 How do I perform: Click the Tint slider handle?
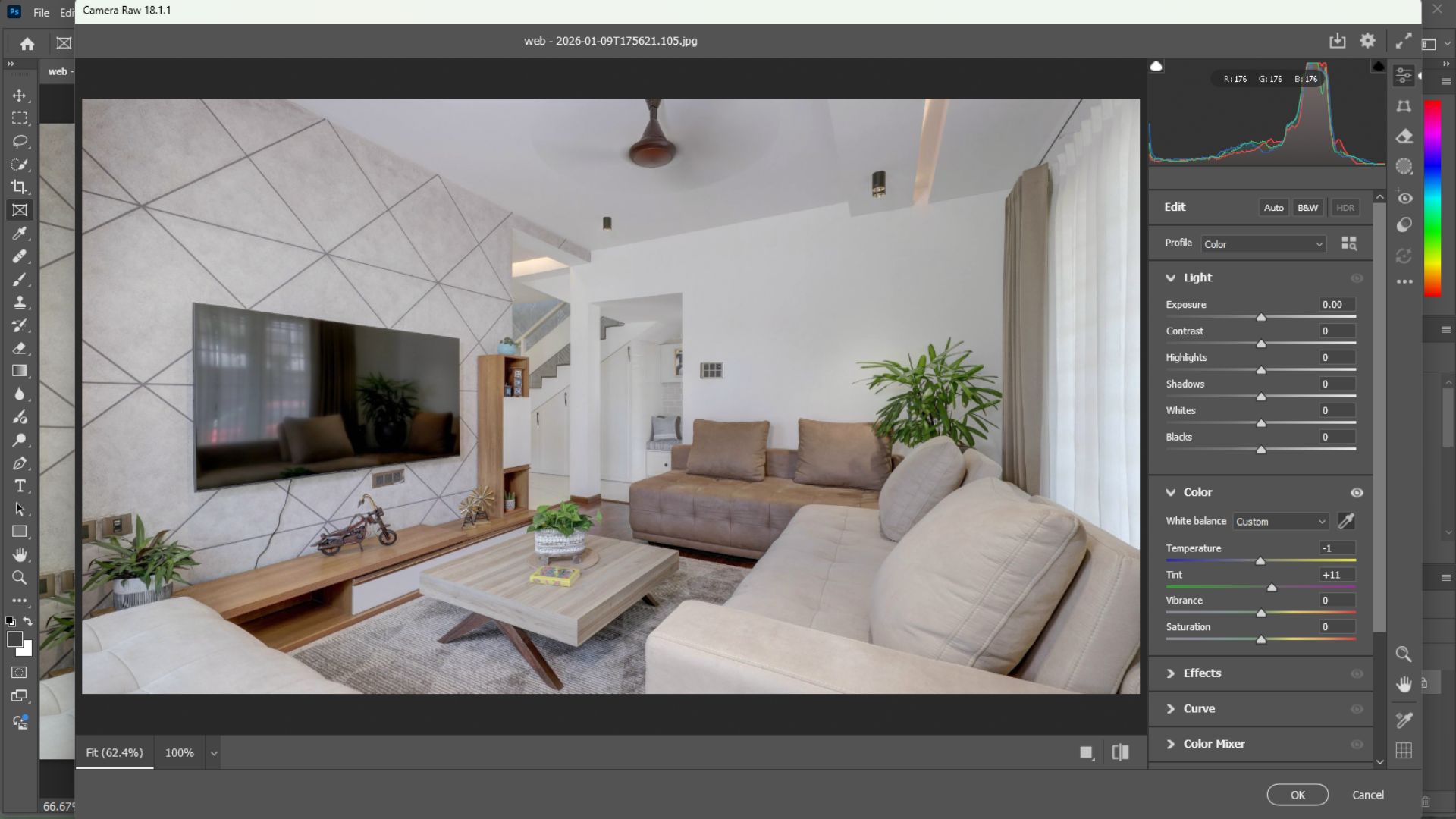point(1272,588)
